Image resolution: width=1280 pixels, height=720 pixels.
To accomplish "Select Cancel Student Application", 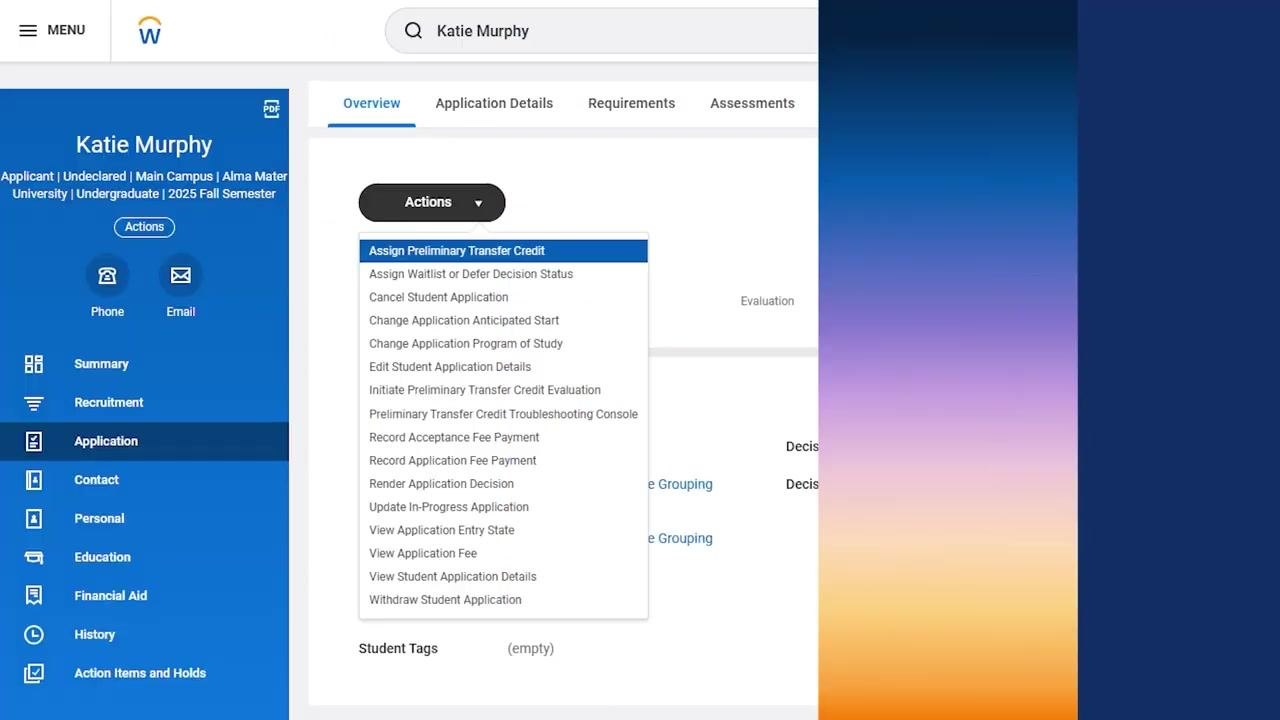I will coord(503,297).
